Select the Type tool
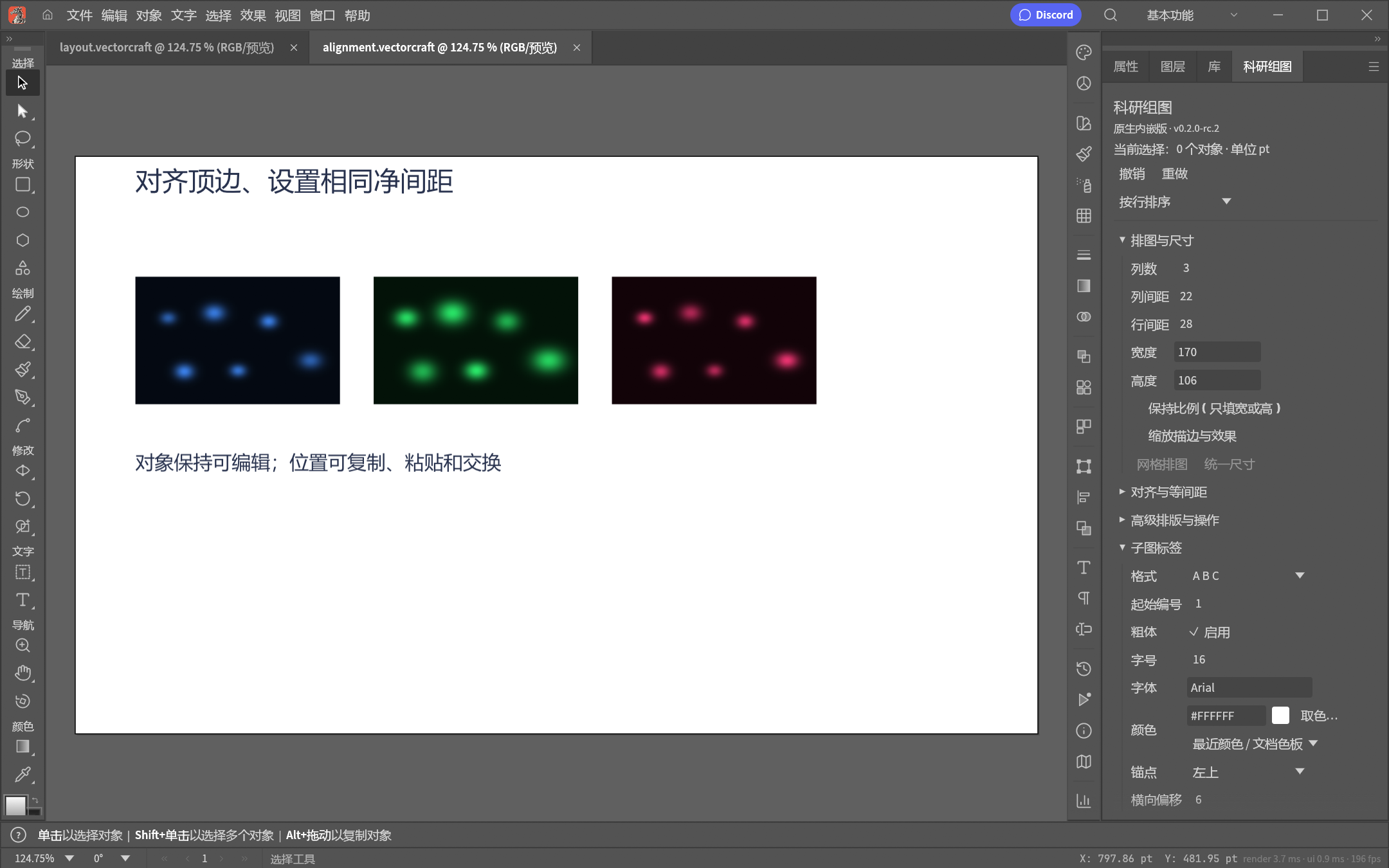 click(x=23, y=600)
